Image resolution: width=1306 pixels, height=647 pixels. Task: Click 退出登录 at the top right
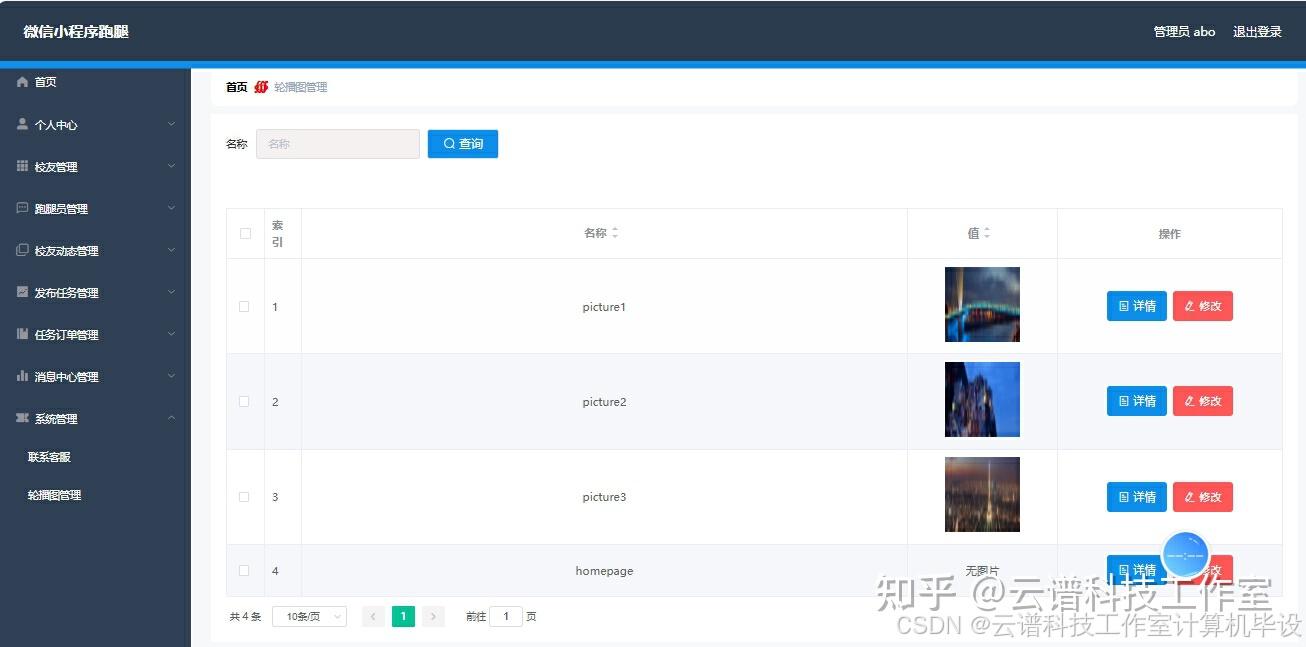pyautogui.click(x=1257, y=31)
